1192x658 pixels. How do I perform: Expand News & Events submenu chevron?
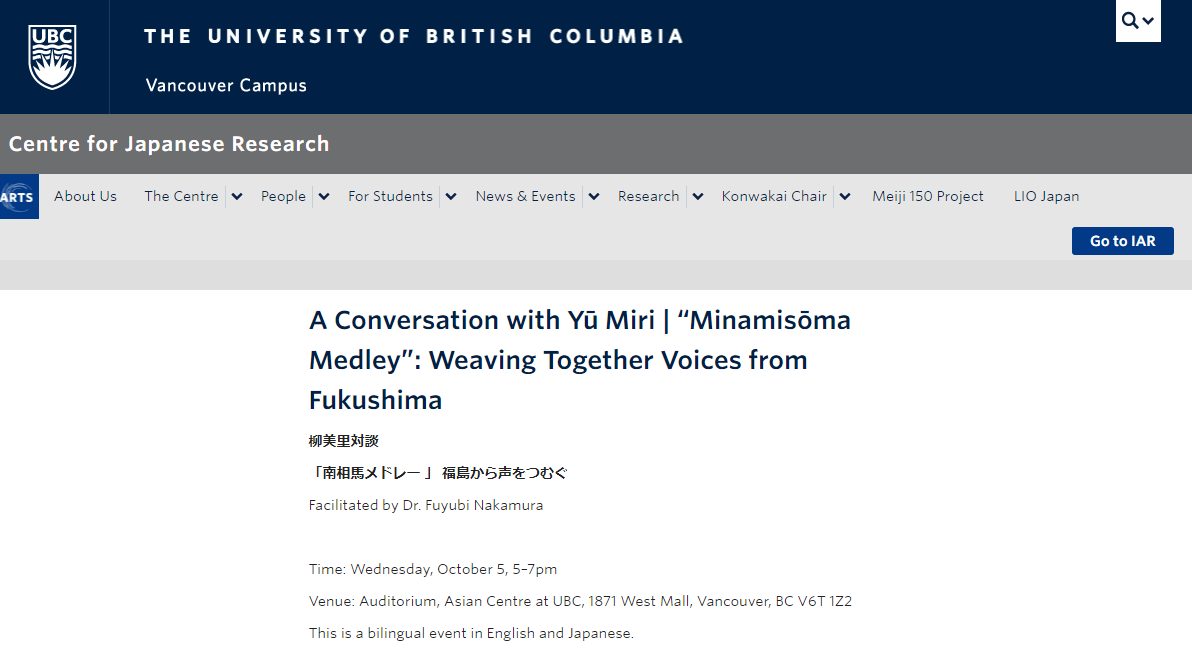(594, 197)
